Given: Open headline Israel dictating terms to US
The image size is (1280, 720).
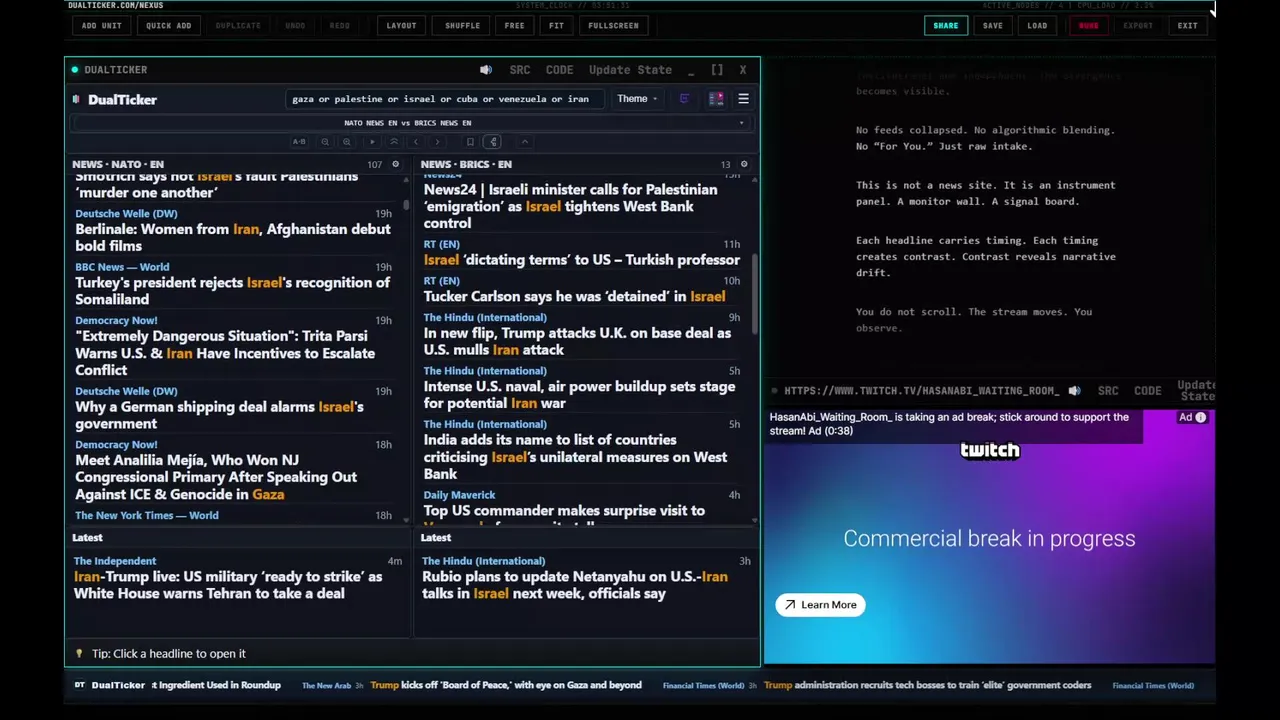Looking at the screenshot, I should click(x=581, y=260).
